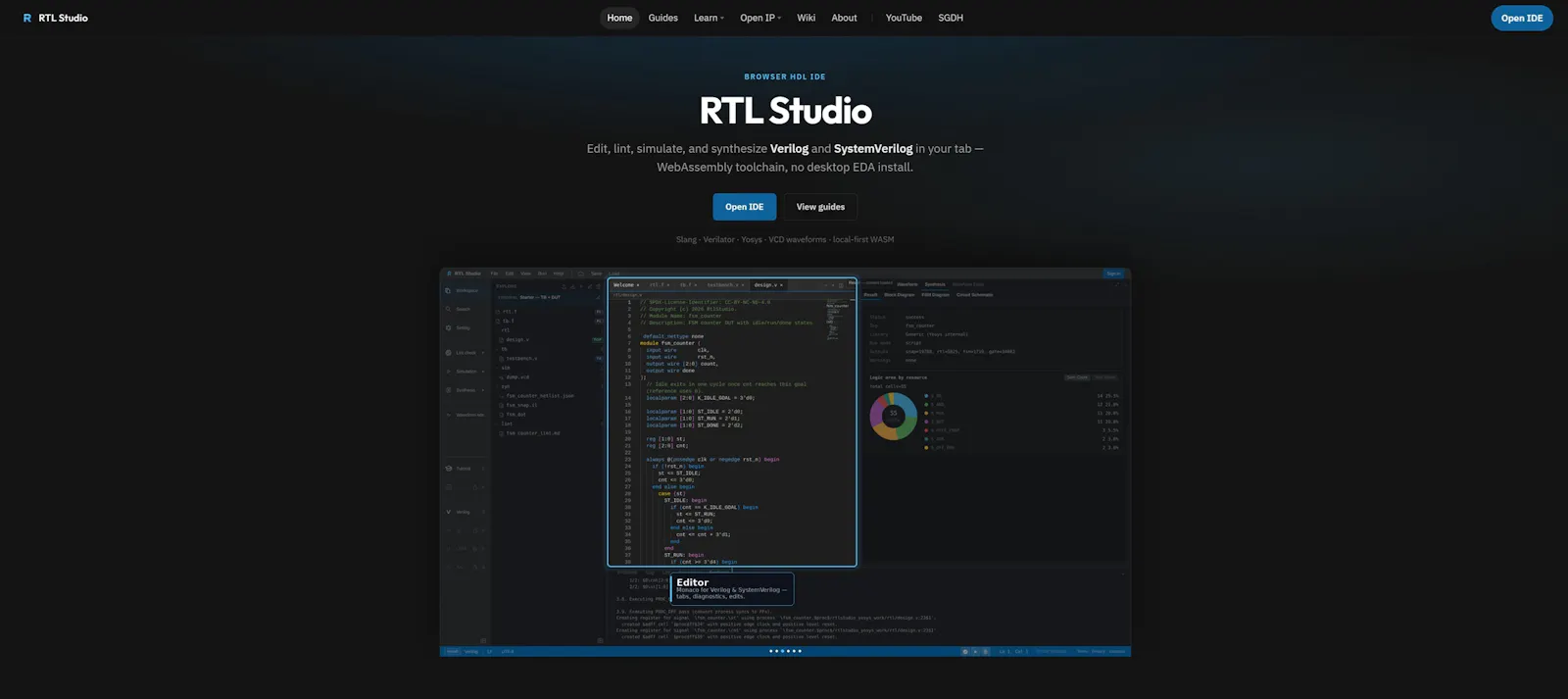Expand the Synthesis sidebar arrow

pos(483,390)
